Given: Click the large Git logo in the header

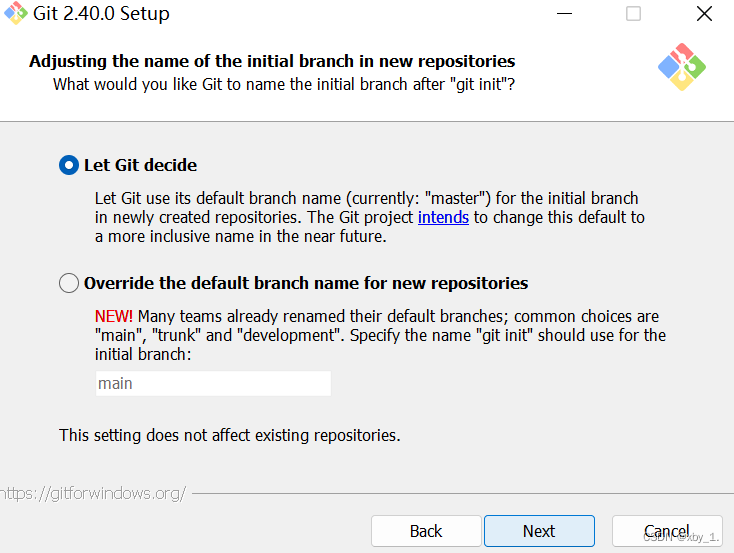Looking at the screenshot, I should pyautogui.click(x=682, y=67).
